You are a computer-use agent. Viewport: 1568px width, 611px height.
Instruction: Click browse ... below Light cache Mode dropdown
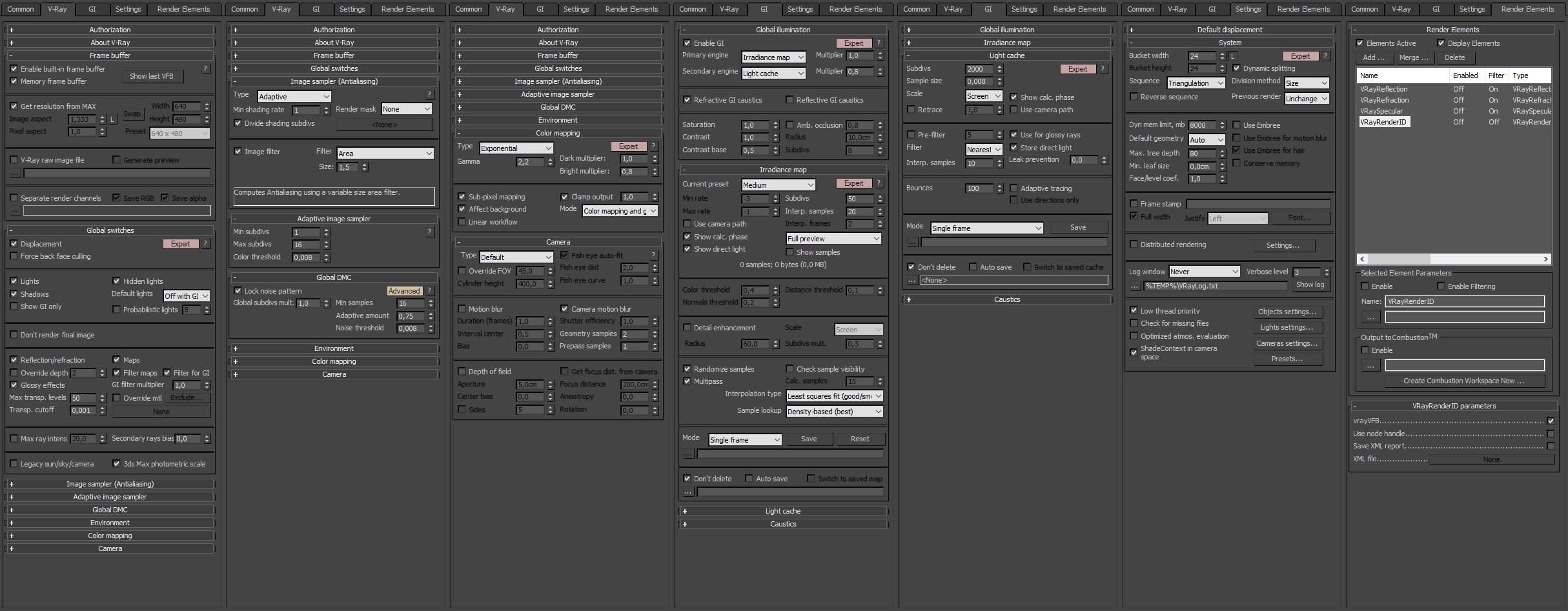[912, 242]
